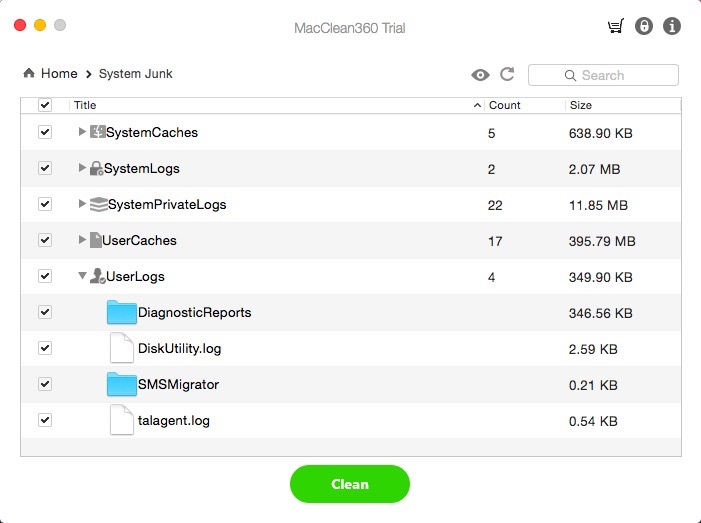Click the 2.07 MB size value
Screen dimensions: 701x523
pyautogui.click(x=595, y=169)
